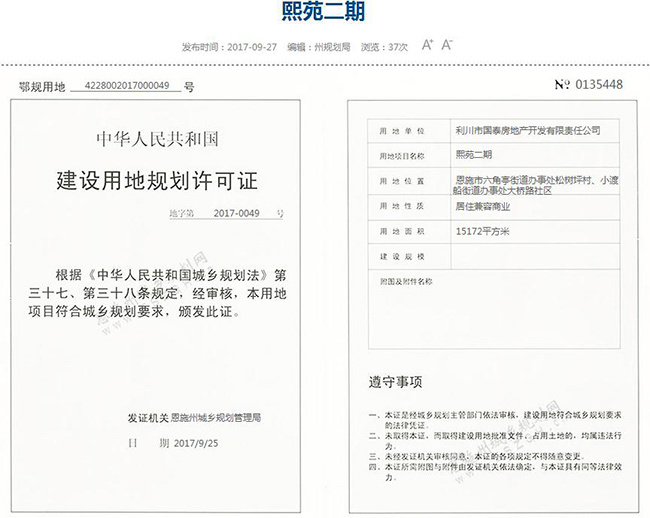Click issuing authority 恩施州城乡规划管理局
This screenshot has width=650, height=518.
(216, 418)
